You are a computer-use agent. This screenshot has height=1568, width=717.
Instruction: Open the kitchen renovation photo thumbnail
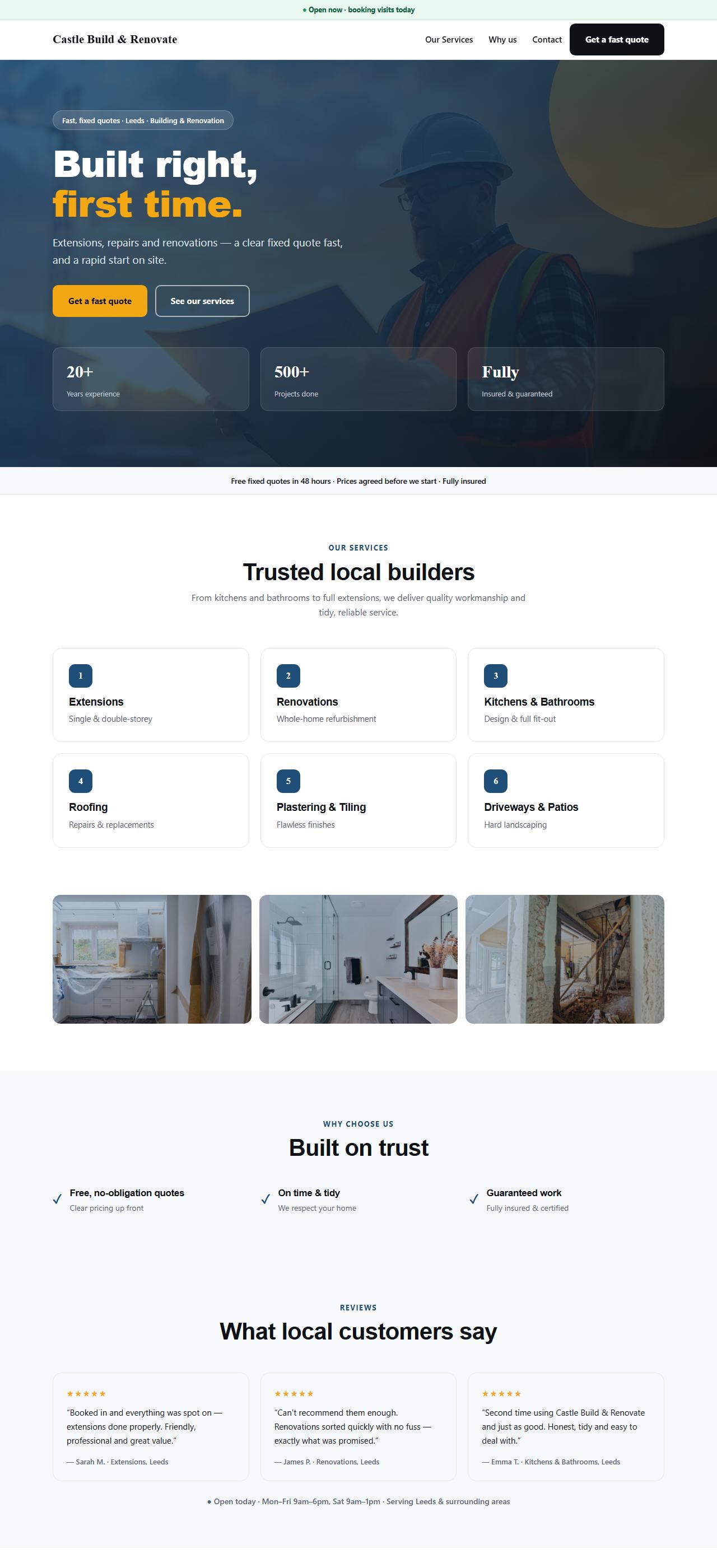pyautogui.click(x=152, y=959)
